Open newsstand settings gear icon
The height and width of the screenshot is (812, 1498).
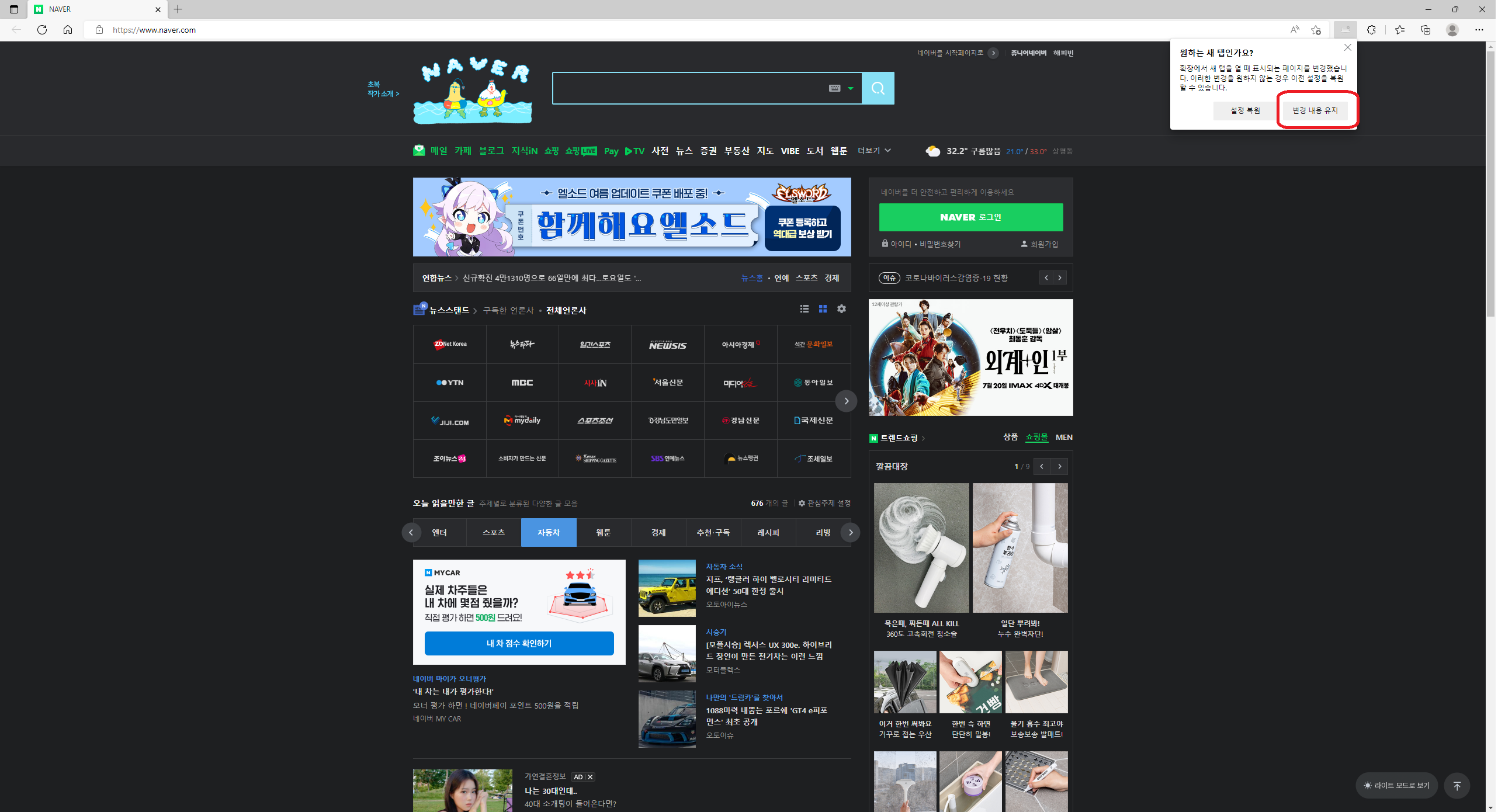click(x=842, y=309)
